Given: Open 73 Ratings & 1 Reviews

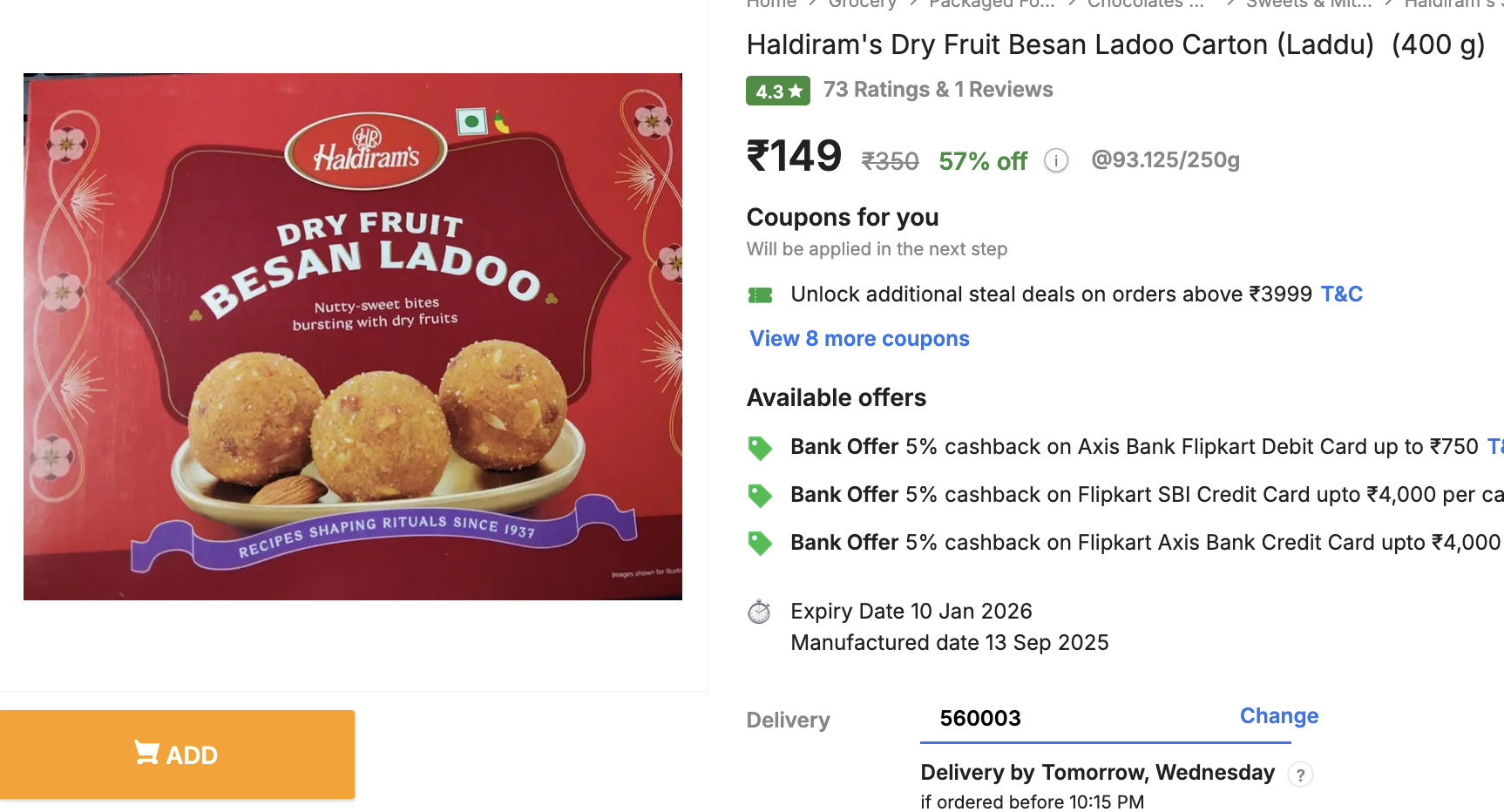Looking at the screenshot, I should click(x=938, y=90).
